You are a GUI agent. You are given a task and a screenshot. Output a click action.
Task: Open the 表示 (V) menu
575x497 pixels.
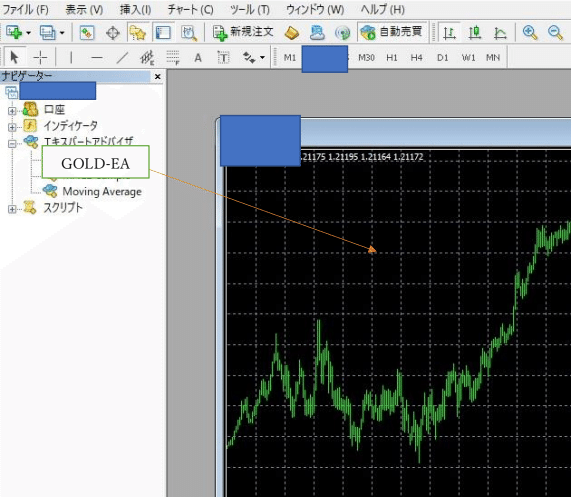pyautogui.click(x=84, y=9)
